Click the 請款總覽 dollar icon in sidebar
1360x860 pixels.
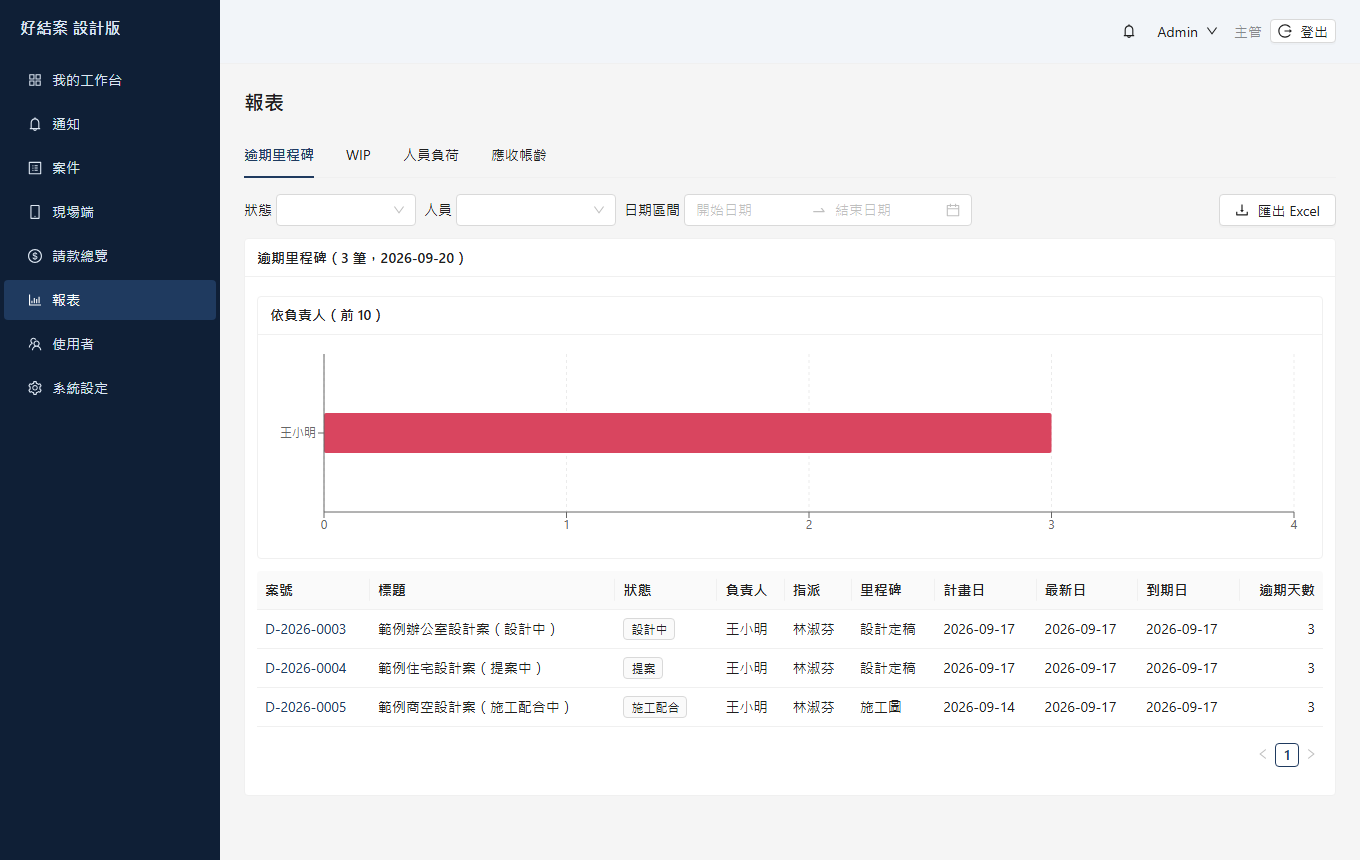[35, 256]
